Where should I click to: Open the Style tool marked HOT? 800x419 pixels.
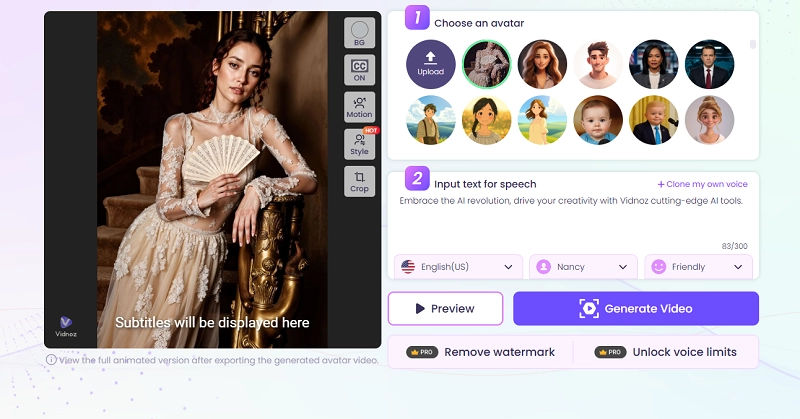click(x=359, y=144)
